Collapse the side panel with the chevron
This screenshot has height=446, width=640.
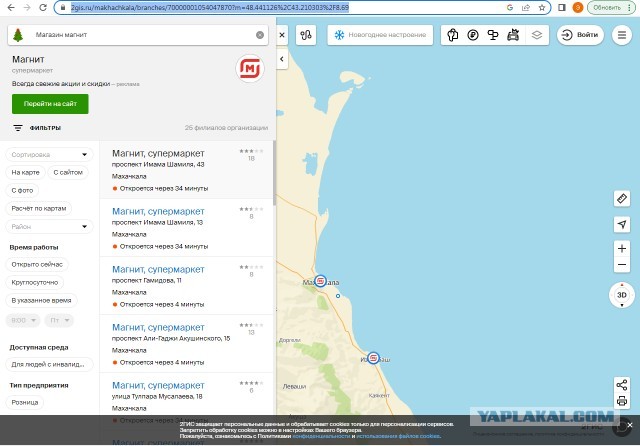(282, 59)
